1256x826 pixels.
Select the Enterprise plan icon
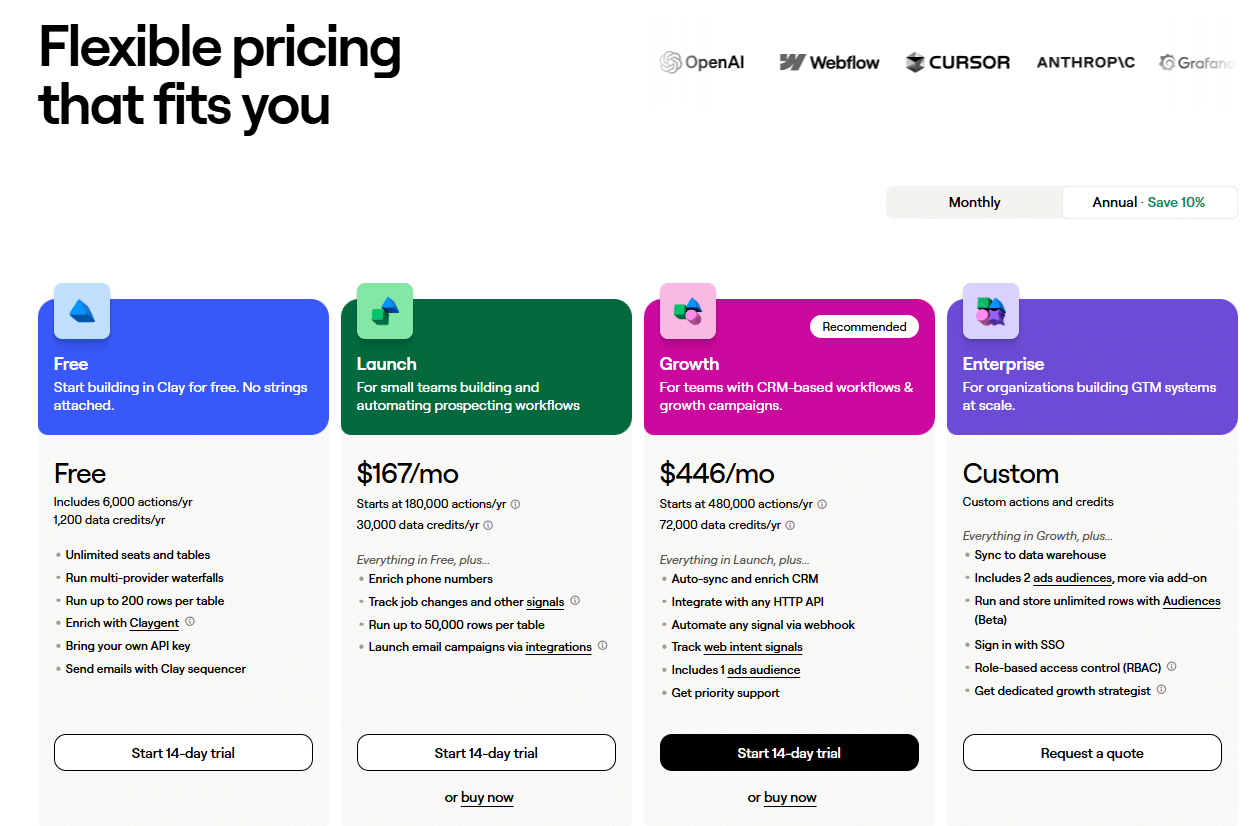[x=990, y=311]
